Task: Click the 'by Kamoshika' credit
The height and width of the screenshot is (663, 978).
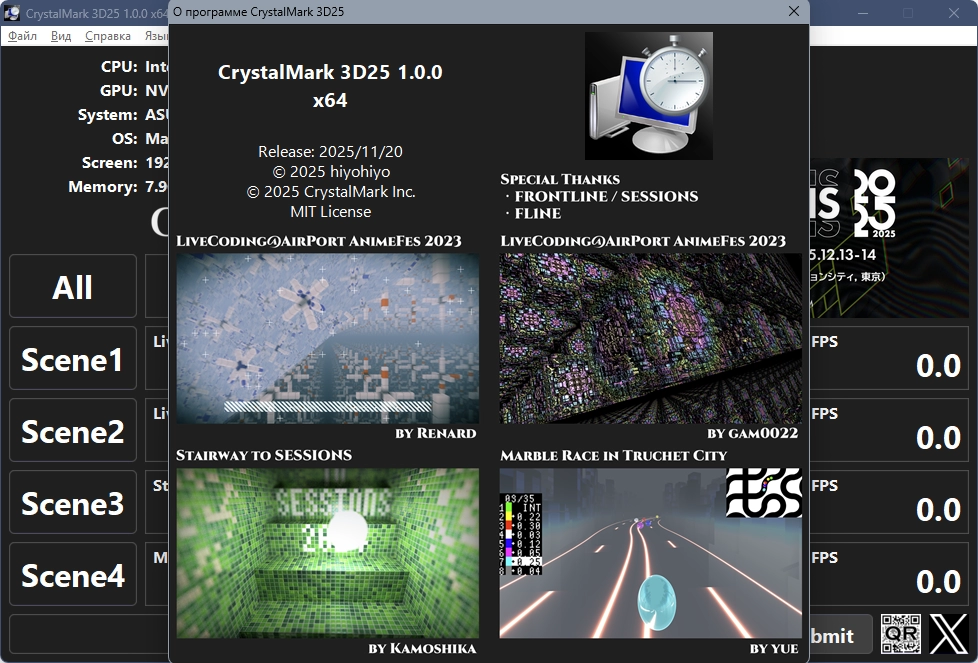Action: tap(422, 649)
